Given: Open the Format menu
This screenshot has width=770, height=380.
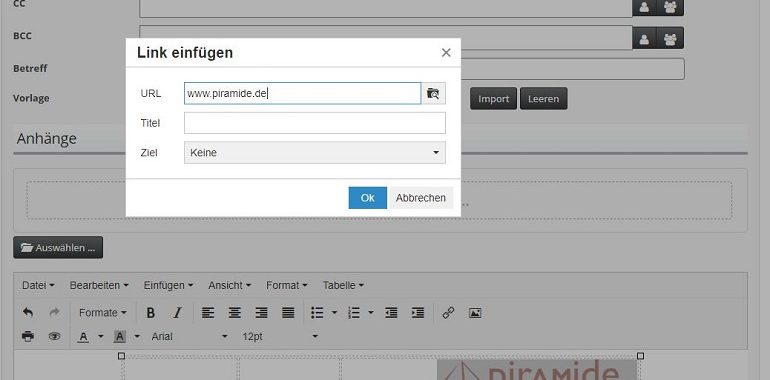Looking at the screenshot, I should pos(287,285).
